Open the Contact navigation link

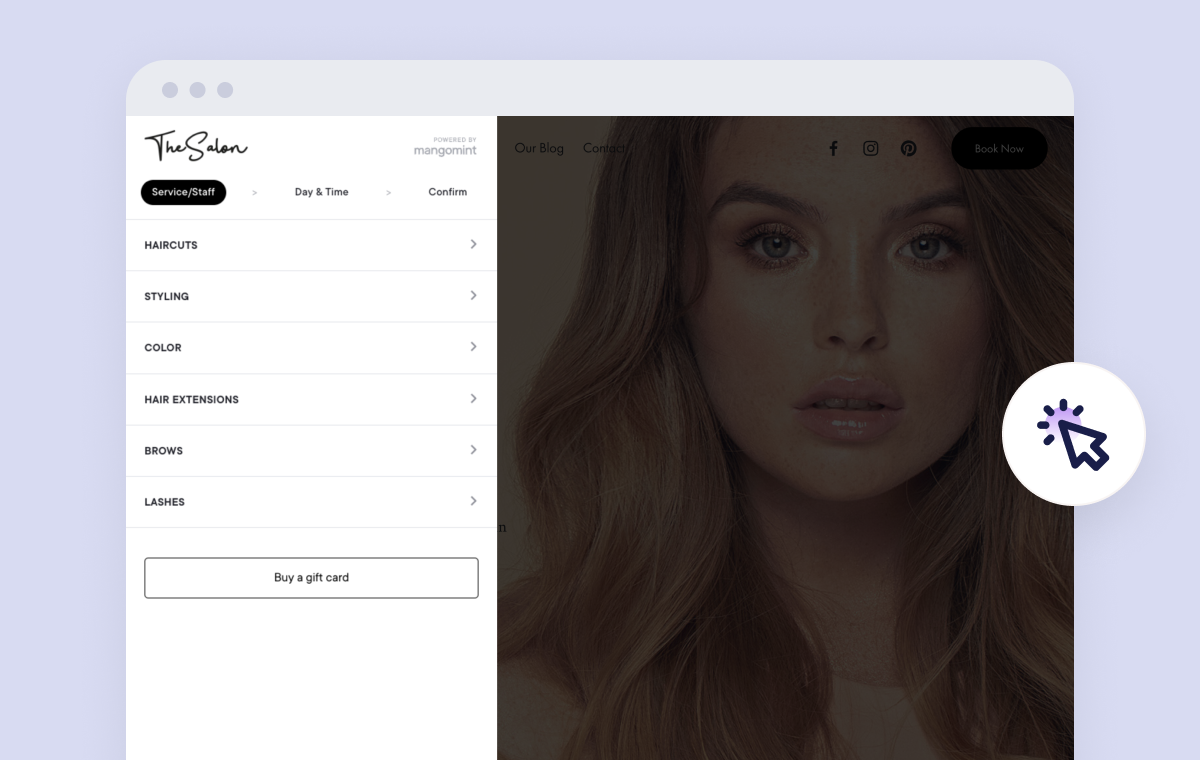tap(605, 148)
